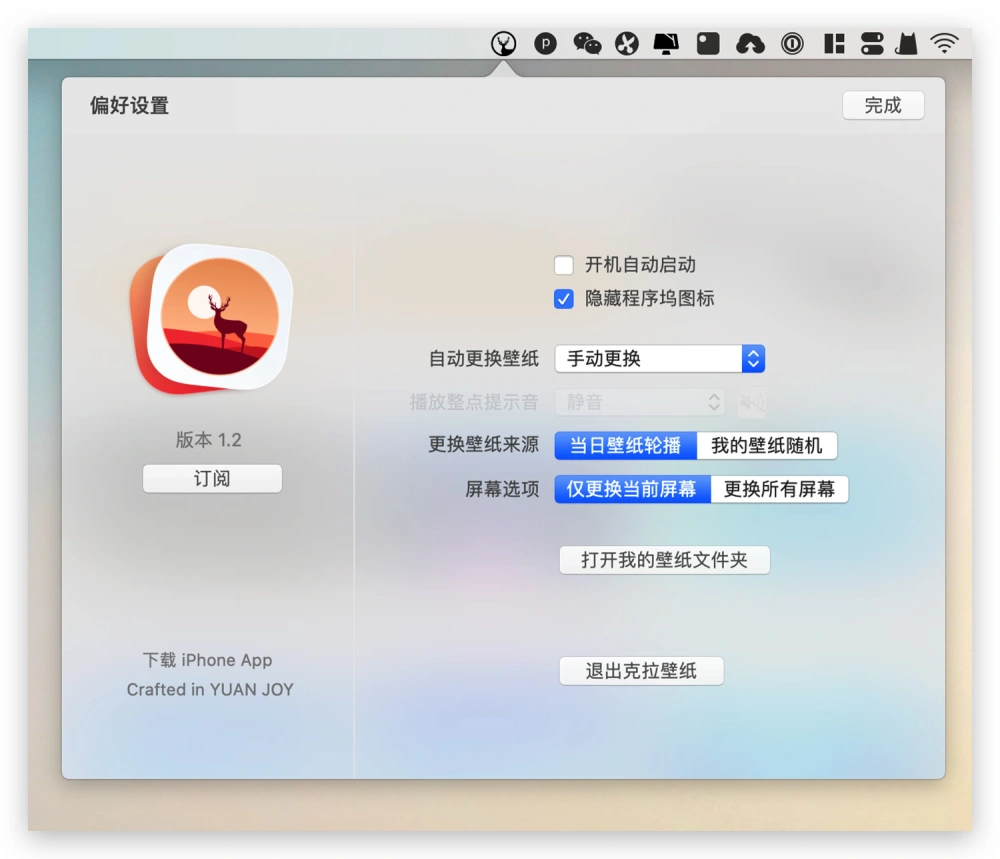Open the 1Password menu bar icon

coord(792,43)
